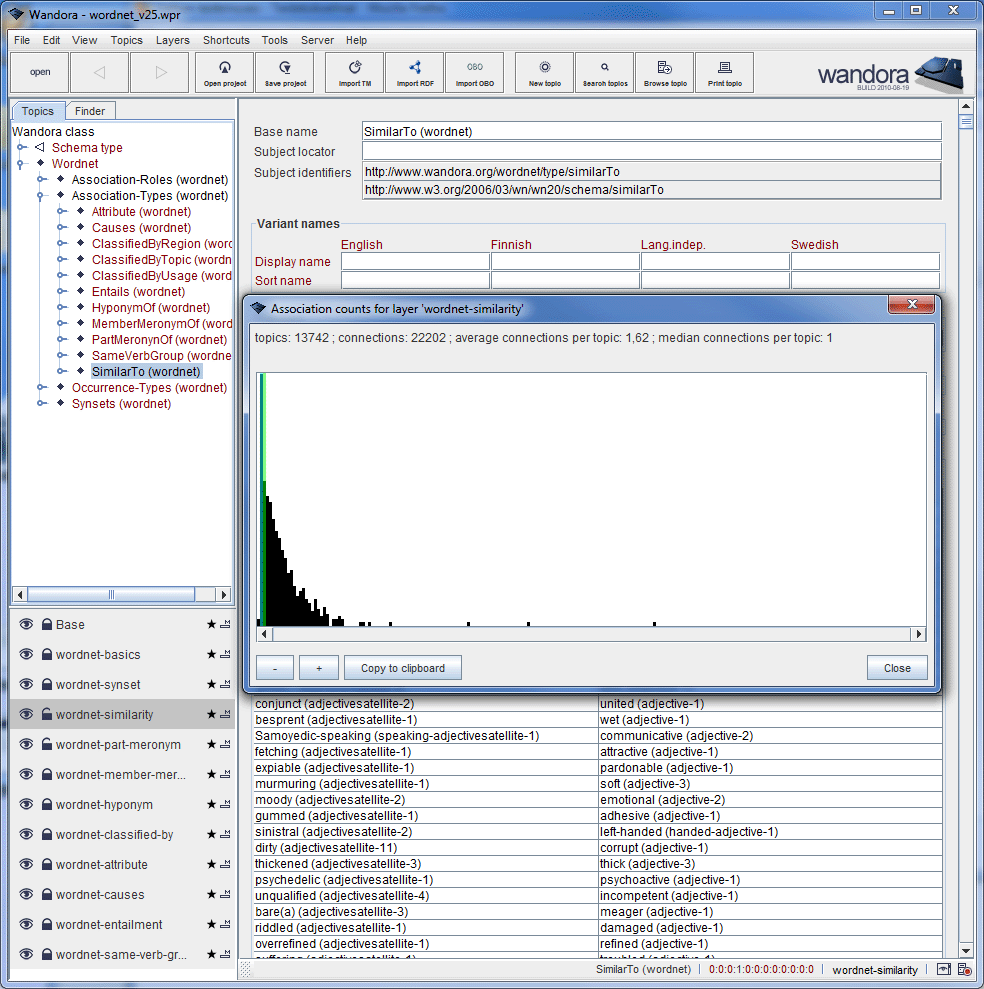This screenshot has width=984, height=989.
Task: Click the Browse topic toolbar icon
Action: [664, 72]
